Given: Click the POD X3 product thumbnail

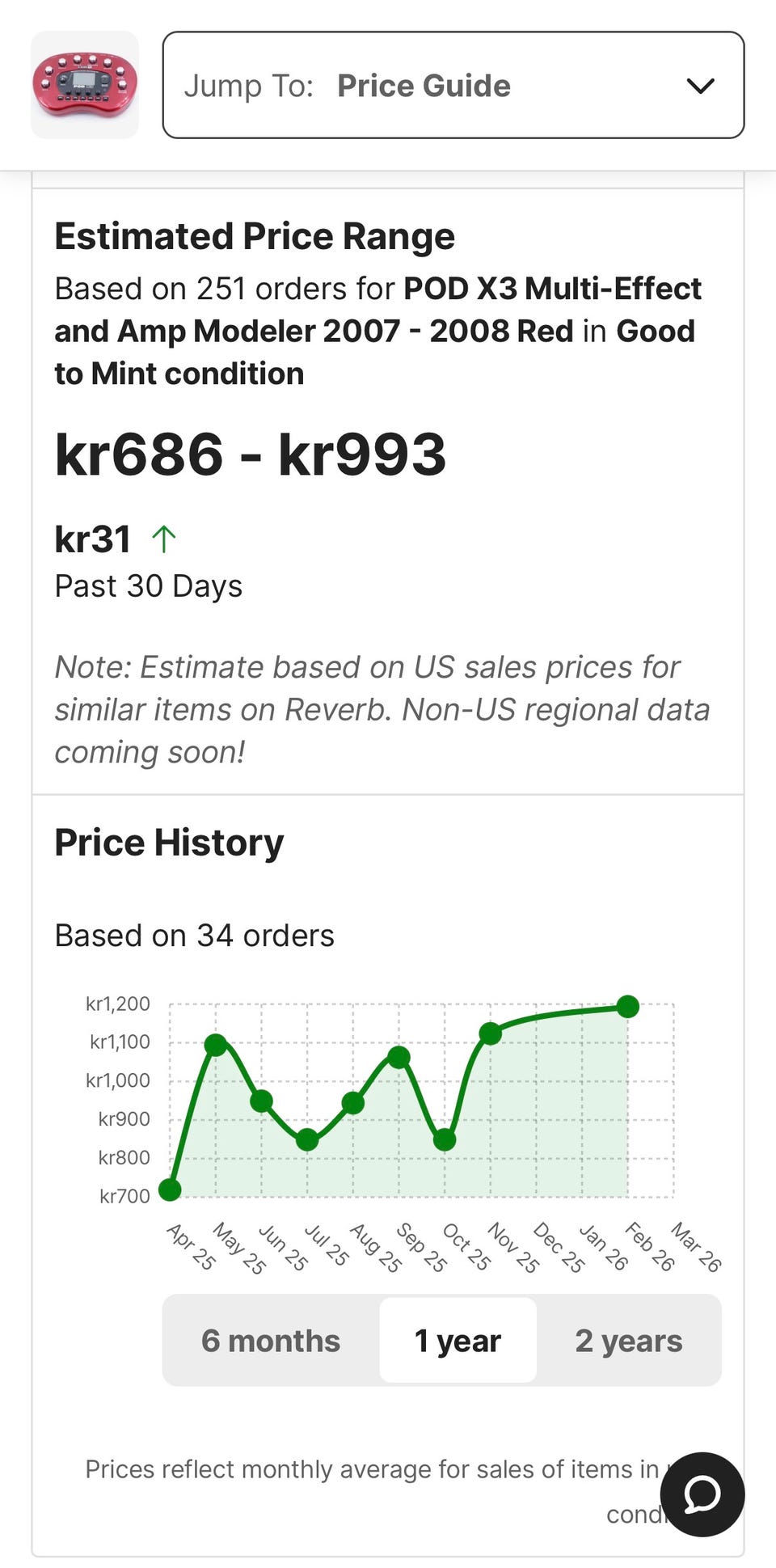Looking at the screenshot, I should click(85, 85).
